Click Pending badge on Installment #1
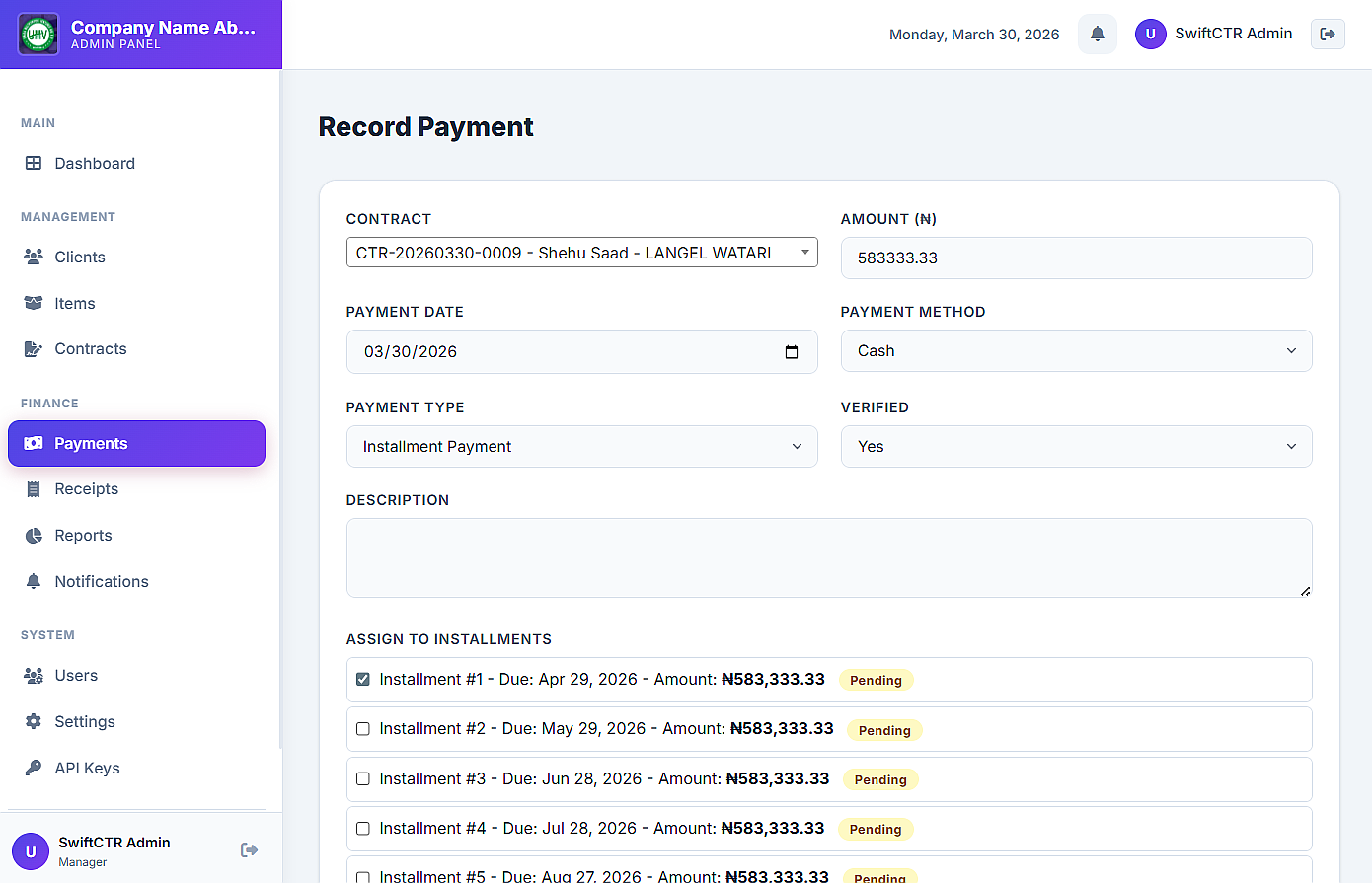Screen dimensions: 1372x883 pyautogui.click(x=876, y=680)
